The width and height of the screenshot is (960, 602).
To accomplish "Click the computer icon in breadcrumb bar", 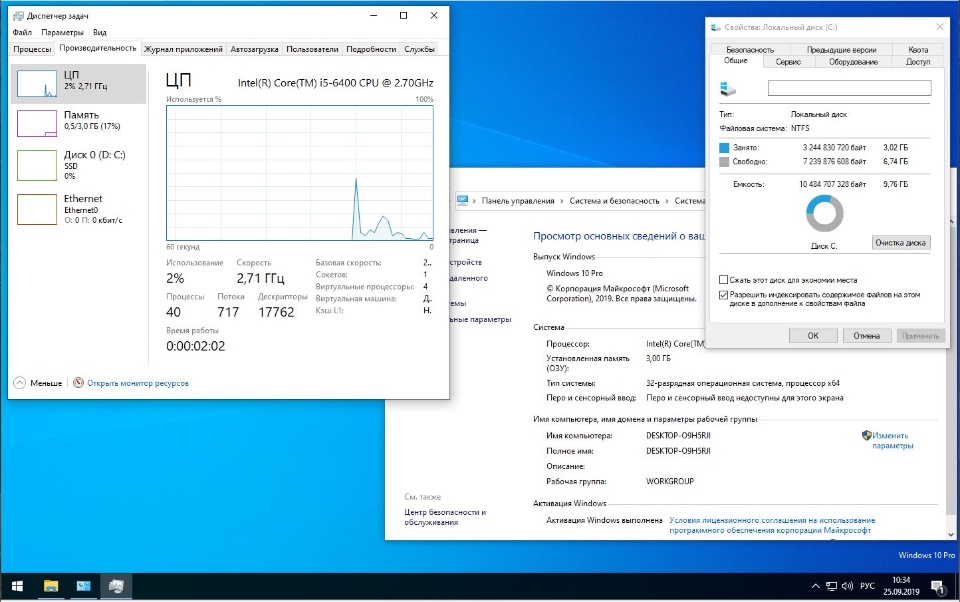I will pyautogui.click(x=462, y=200).
